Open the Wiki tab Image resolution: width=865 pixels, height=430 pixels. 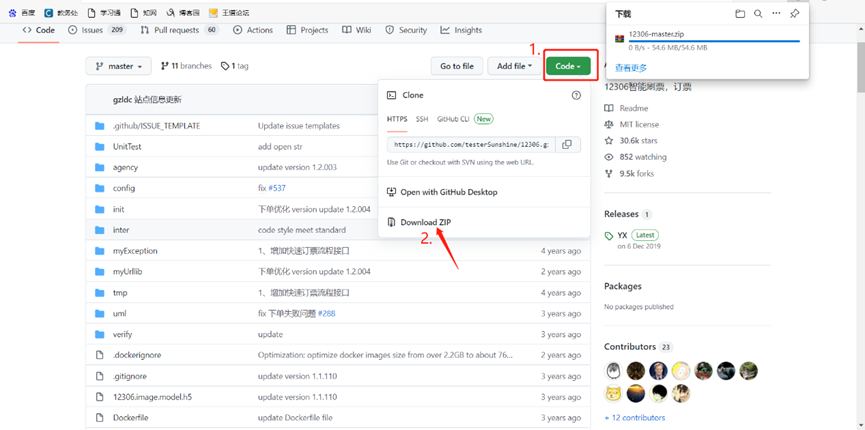[356, 30]
